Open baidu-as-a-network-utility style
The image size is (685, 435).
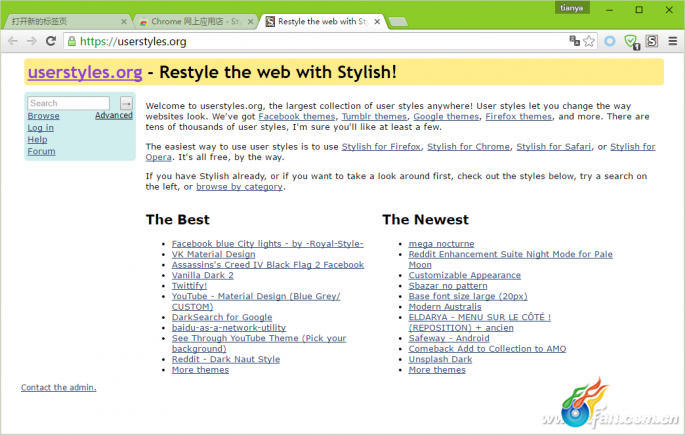pos(229,328)
